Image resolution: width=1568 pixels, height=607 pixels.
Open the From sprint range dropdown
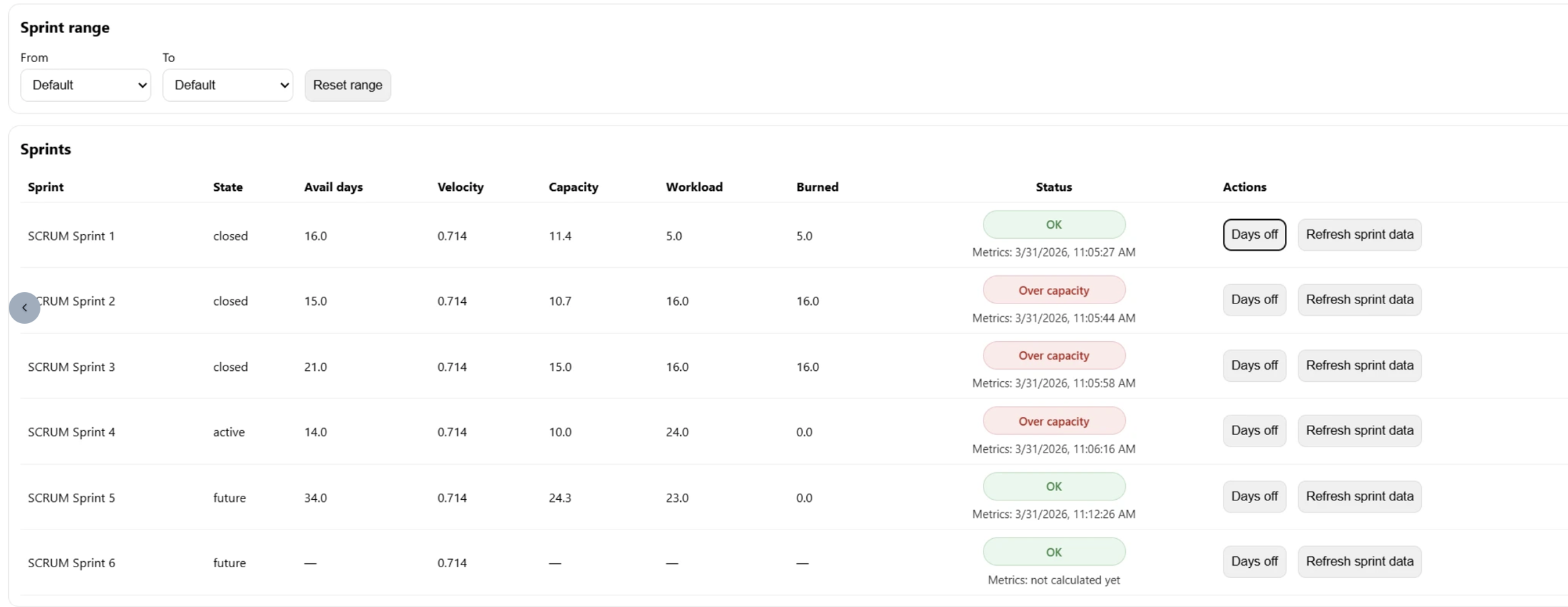coord(86,85)
